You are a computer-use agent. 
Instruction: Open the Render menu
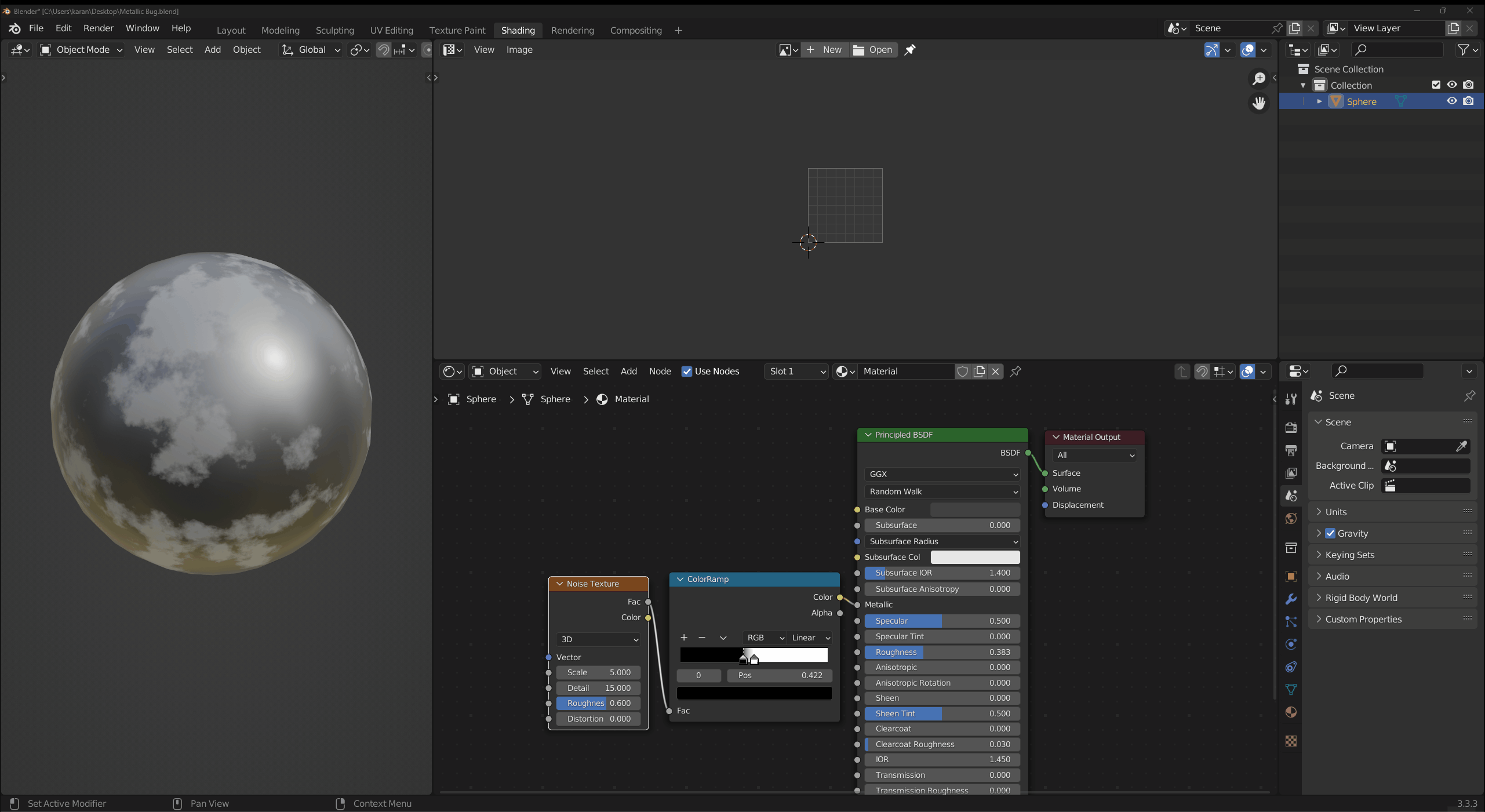98,28
